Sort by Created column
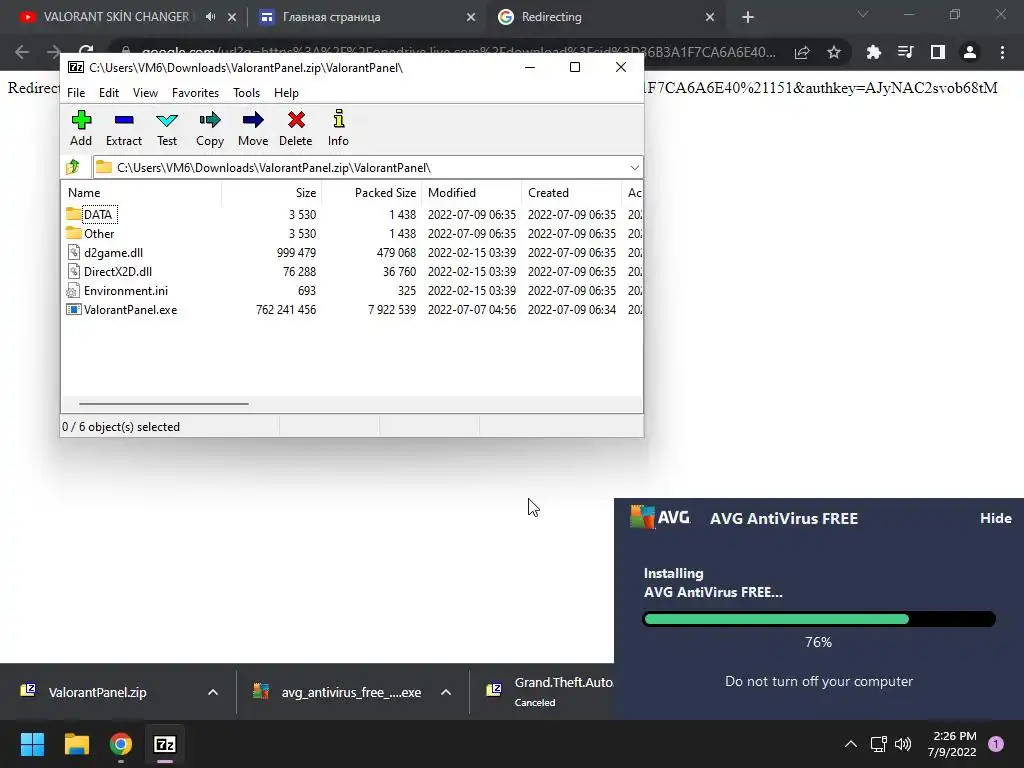The image size is (1024, 768). 571,193
